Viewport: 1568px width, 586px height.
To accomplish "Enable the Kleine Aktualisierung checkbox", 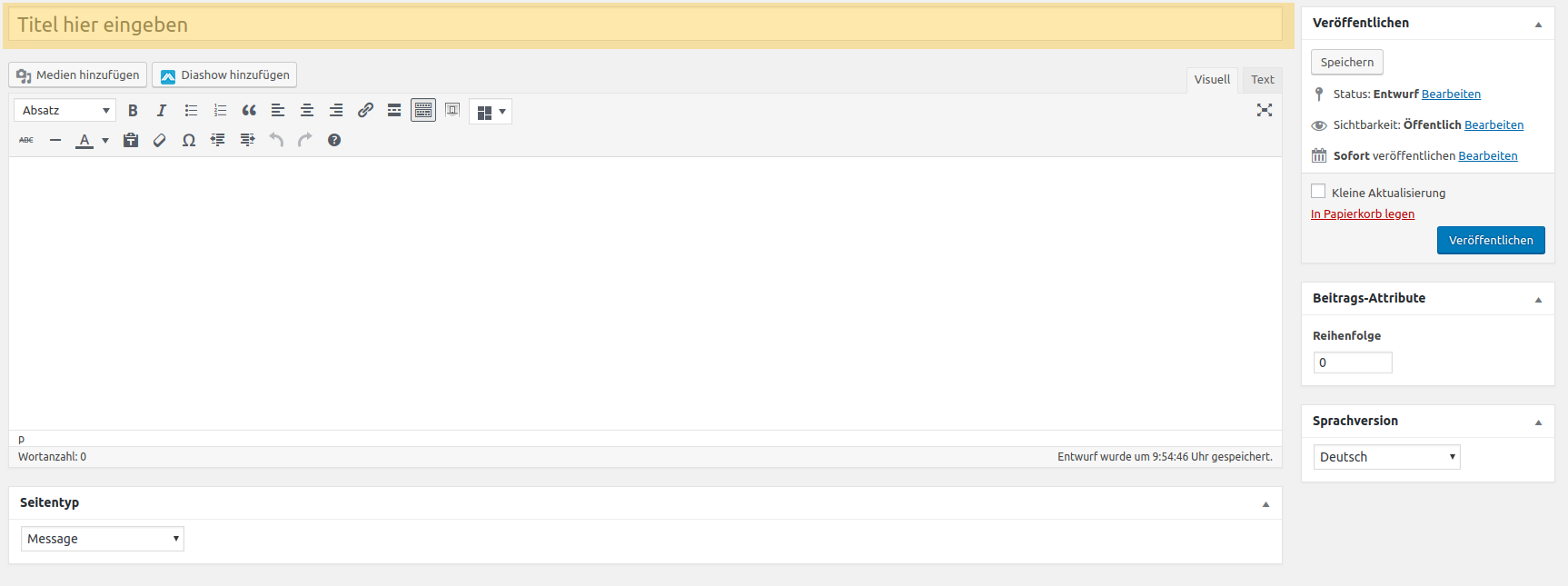I will tap(1318, 192).
